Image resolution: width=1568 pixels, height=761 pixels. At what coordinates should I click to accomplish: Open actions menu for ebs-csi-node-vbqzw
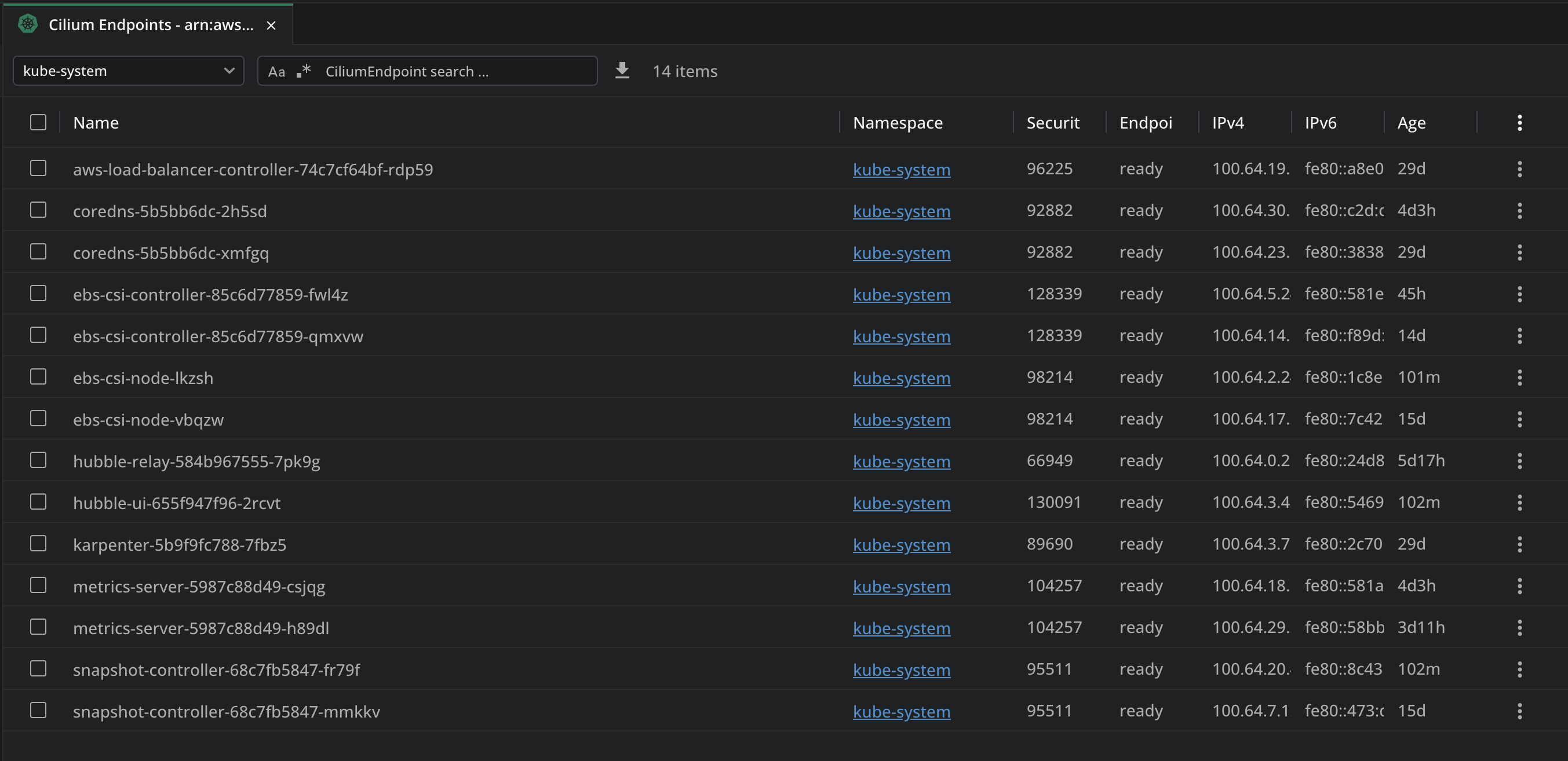pyautogui.click(x=1519, y=419)
